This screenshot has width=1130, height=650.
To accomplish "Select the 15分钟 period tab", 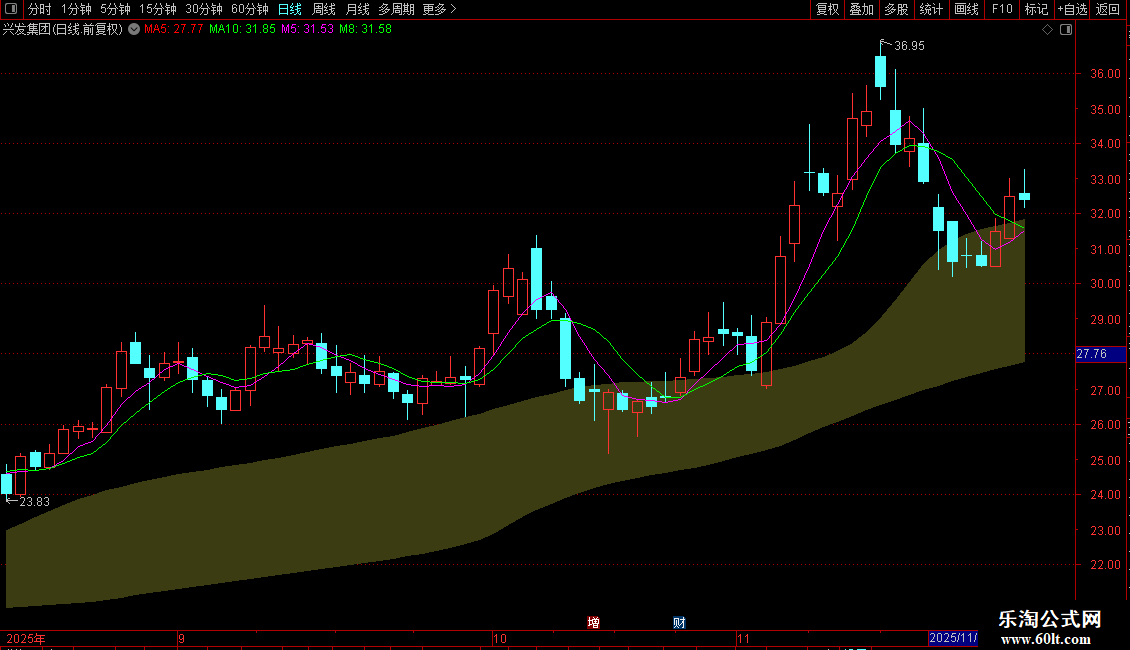I will 158,9.
